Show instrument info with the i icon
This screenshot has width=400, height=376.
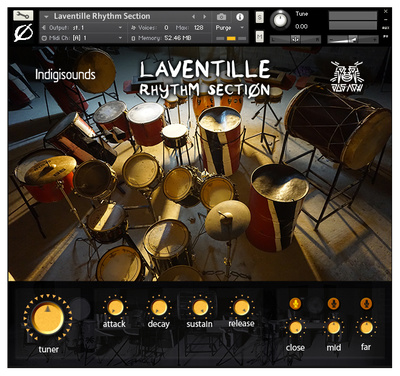click(x=240, y=17)
